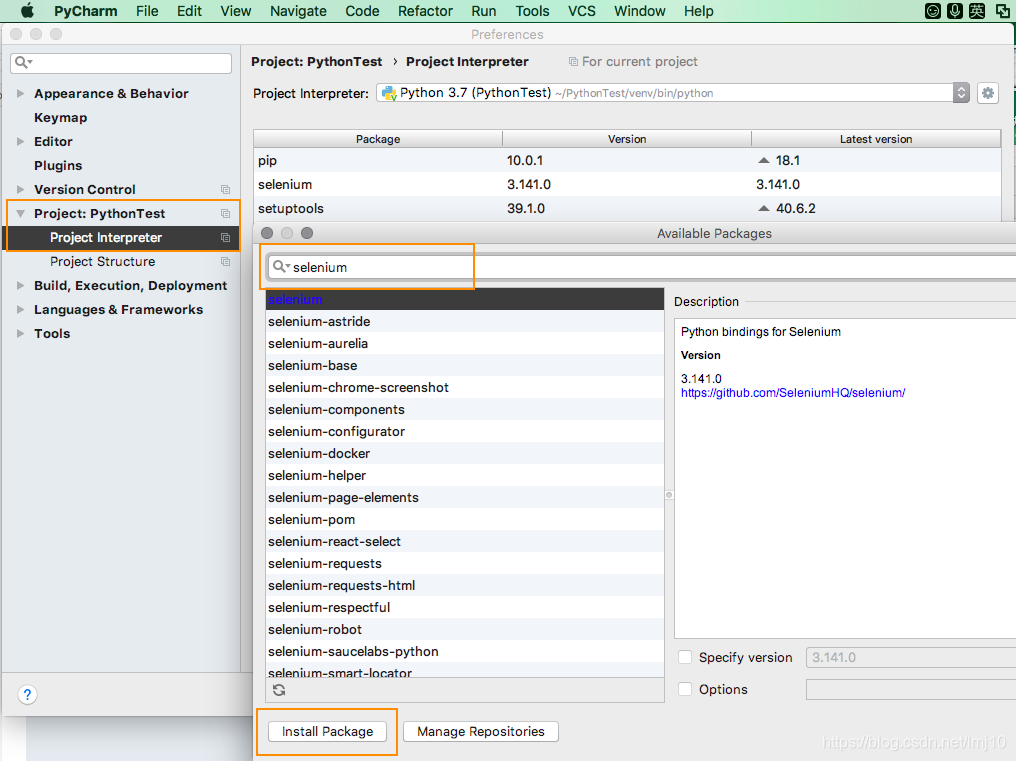Open the Run menu

[x=483, y=11]
